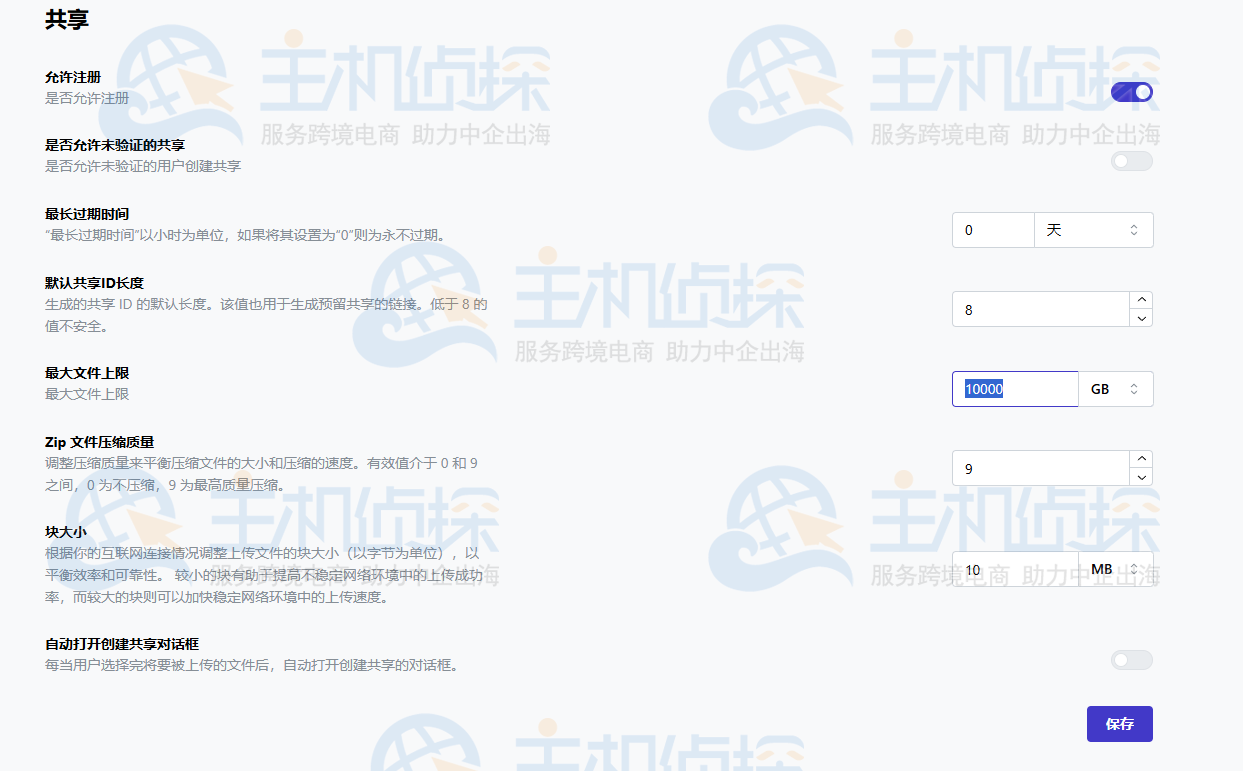Click the 默认共享ID长度 input field
This screenshot has width=1243, height=771.
1041,309
